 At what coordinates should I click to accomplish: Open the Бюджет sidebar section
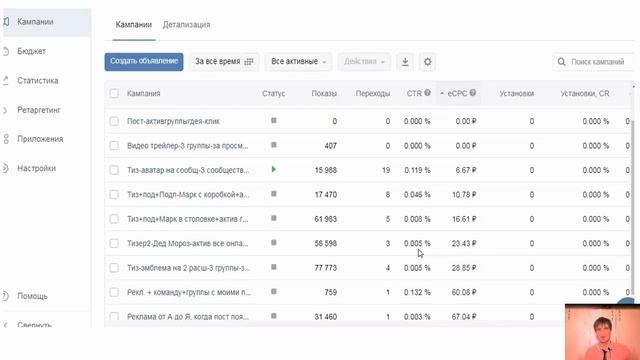31,51
